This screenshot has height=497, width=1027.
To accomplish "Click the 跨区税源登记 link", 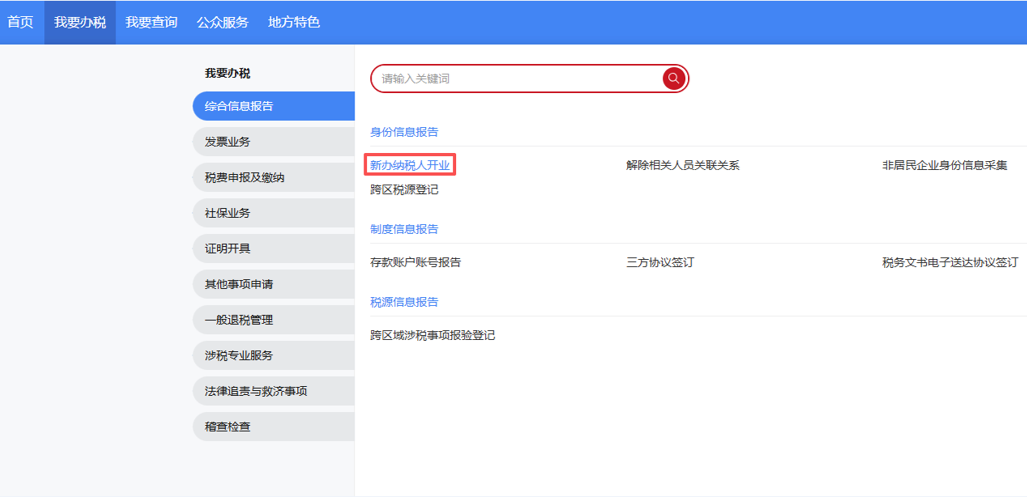I will point(404,190).
